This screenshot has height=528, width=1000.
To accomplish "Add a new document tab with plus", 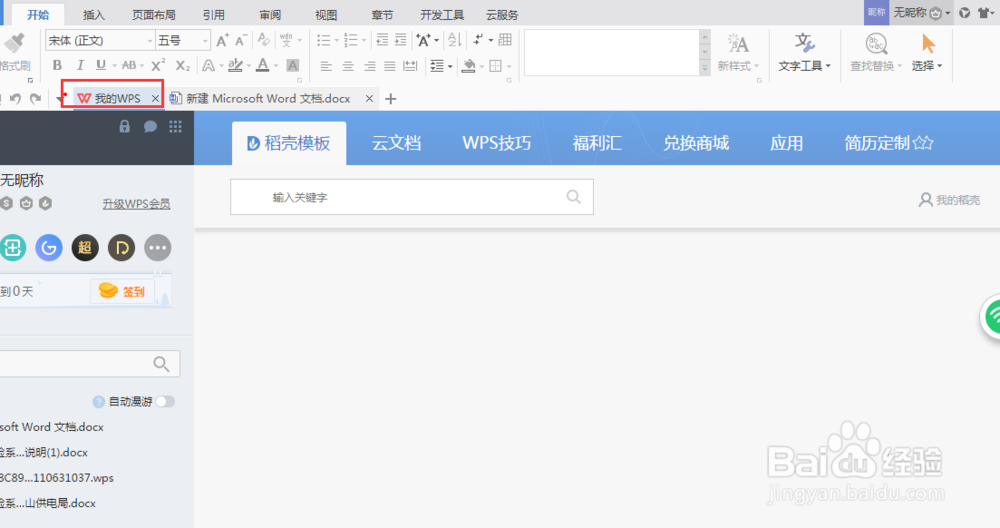I will [391, 99].
